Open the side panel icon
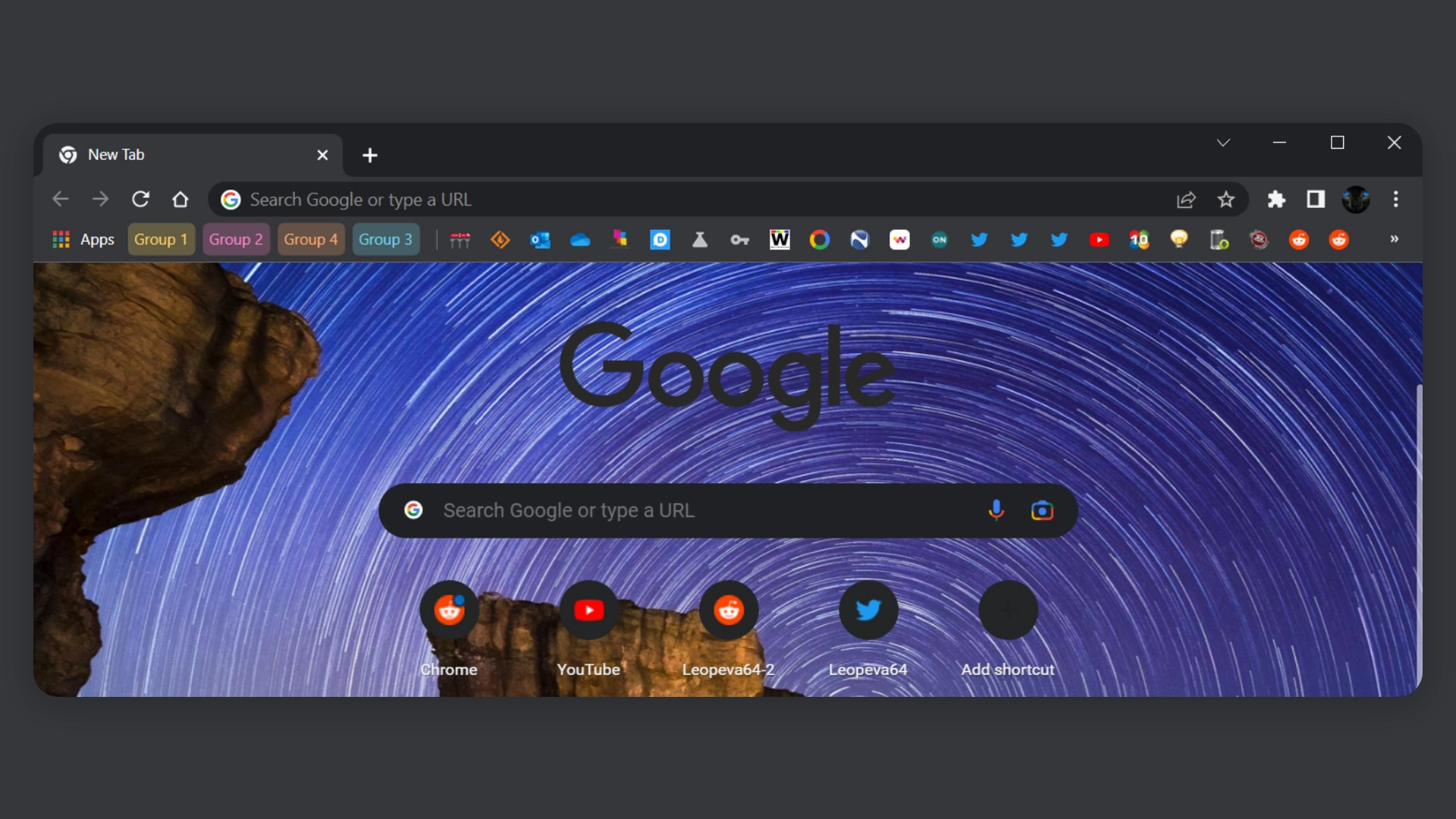Screen dimensions: 1456x819 pos(1316,199)
